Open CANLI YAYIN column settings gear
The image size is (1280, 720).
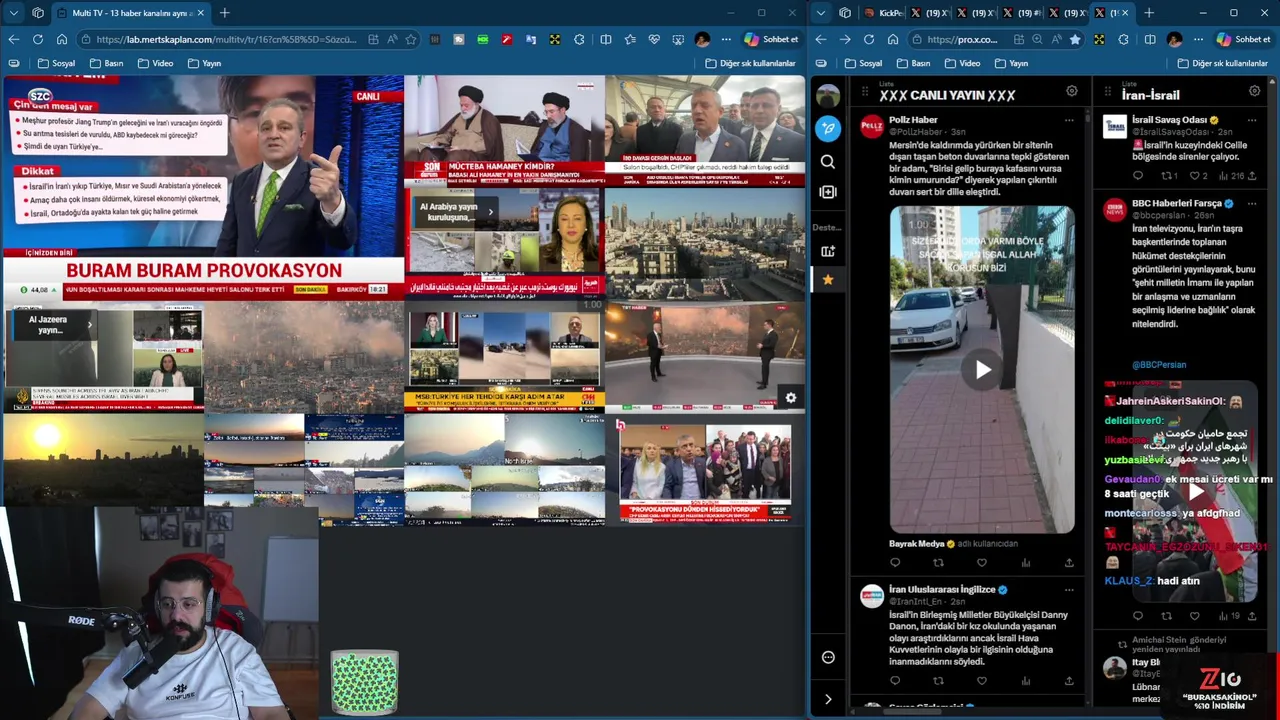tap(1072, 91)
